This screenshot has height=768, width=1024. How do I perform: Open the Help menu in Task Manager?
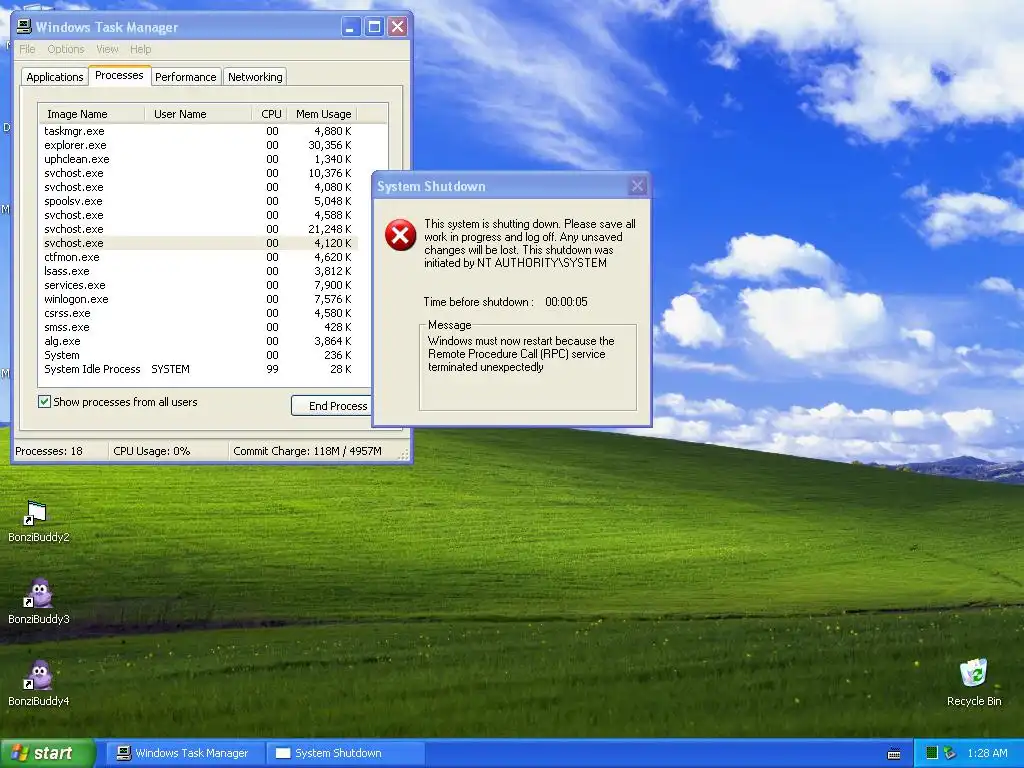click(140, 49)
